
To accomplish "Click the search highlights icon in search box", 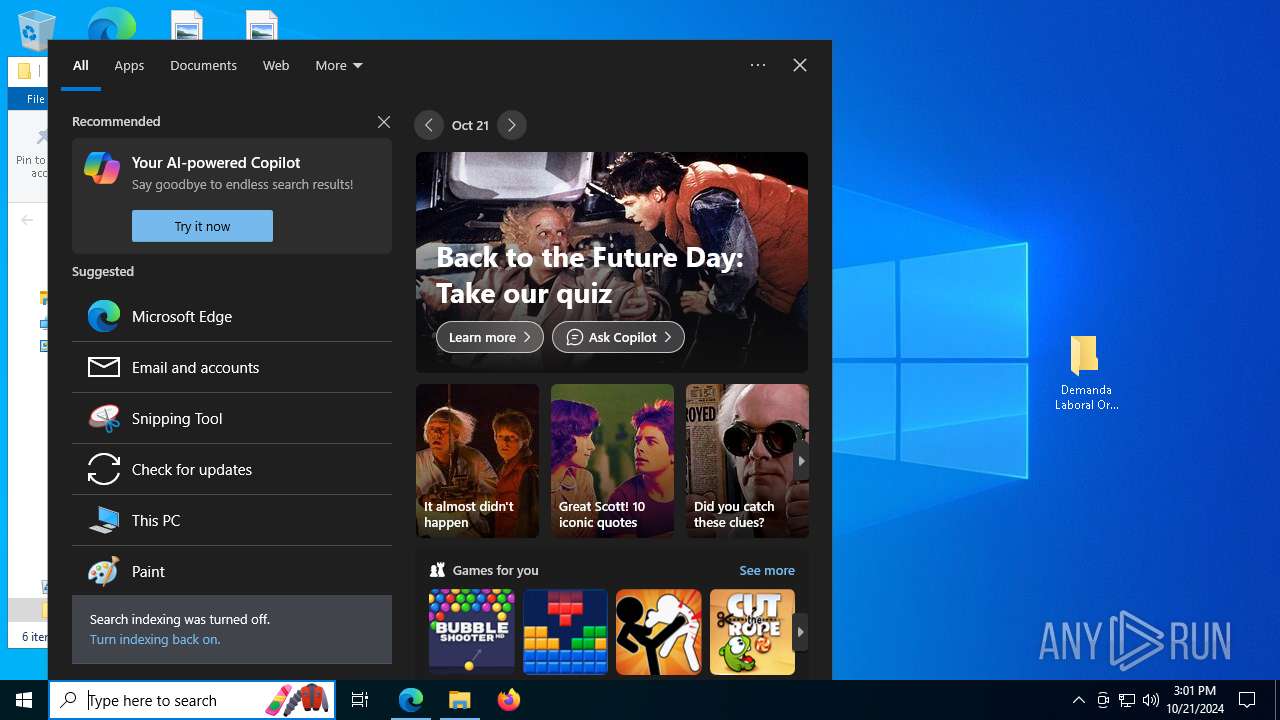I will click(299, 700).
